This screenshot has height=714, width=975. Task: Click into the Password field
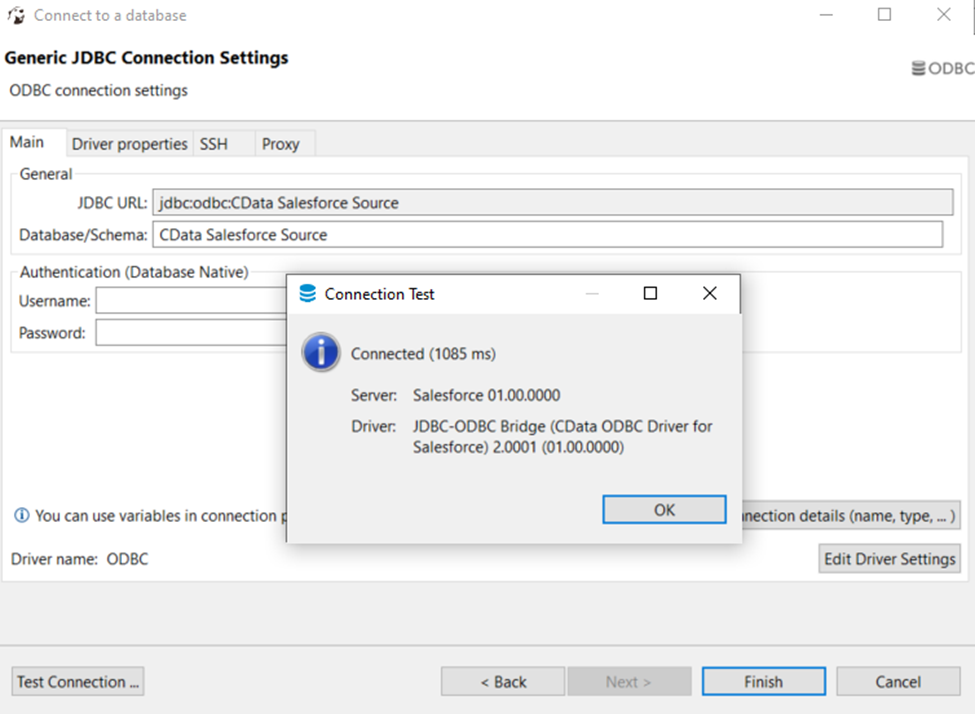[x=190, y=333]
